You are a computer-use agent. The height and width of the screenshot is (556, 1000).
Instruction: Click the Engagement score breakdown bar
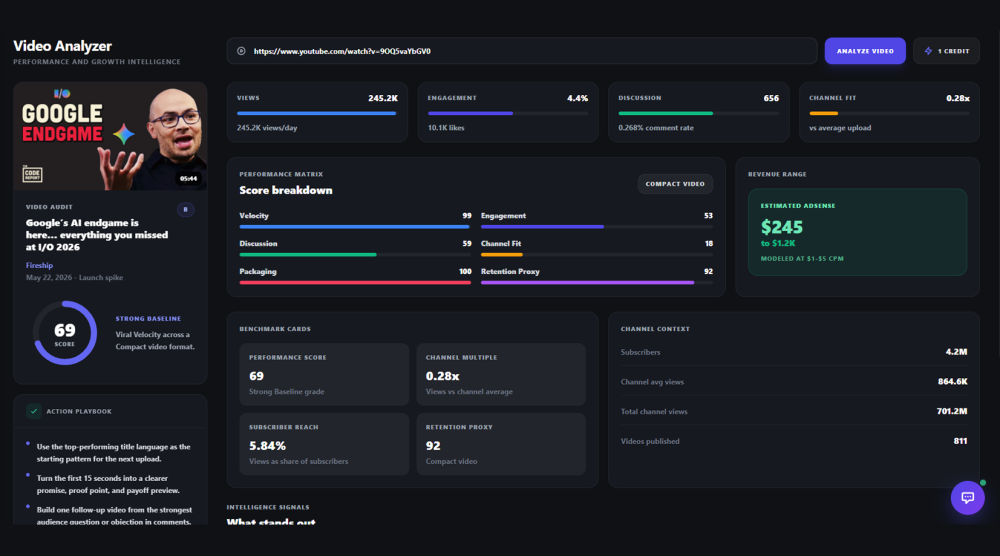pyautogui.click(x=597, y=226)
